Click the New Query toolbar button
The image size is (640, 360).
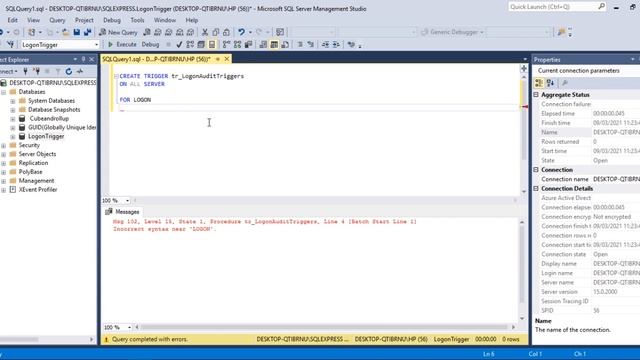118,32
